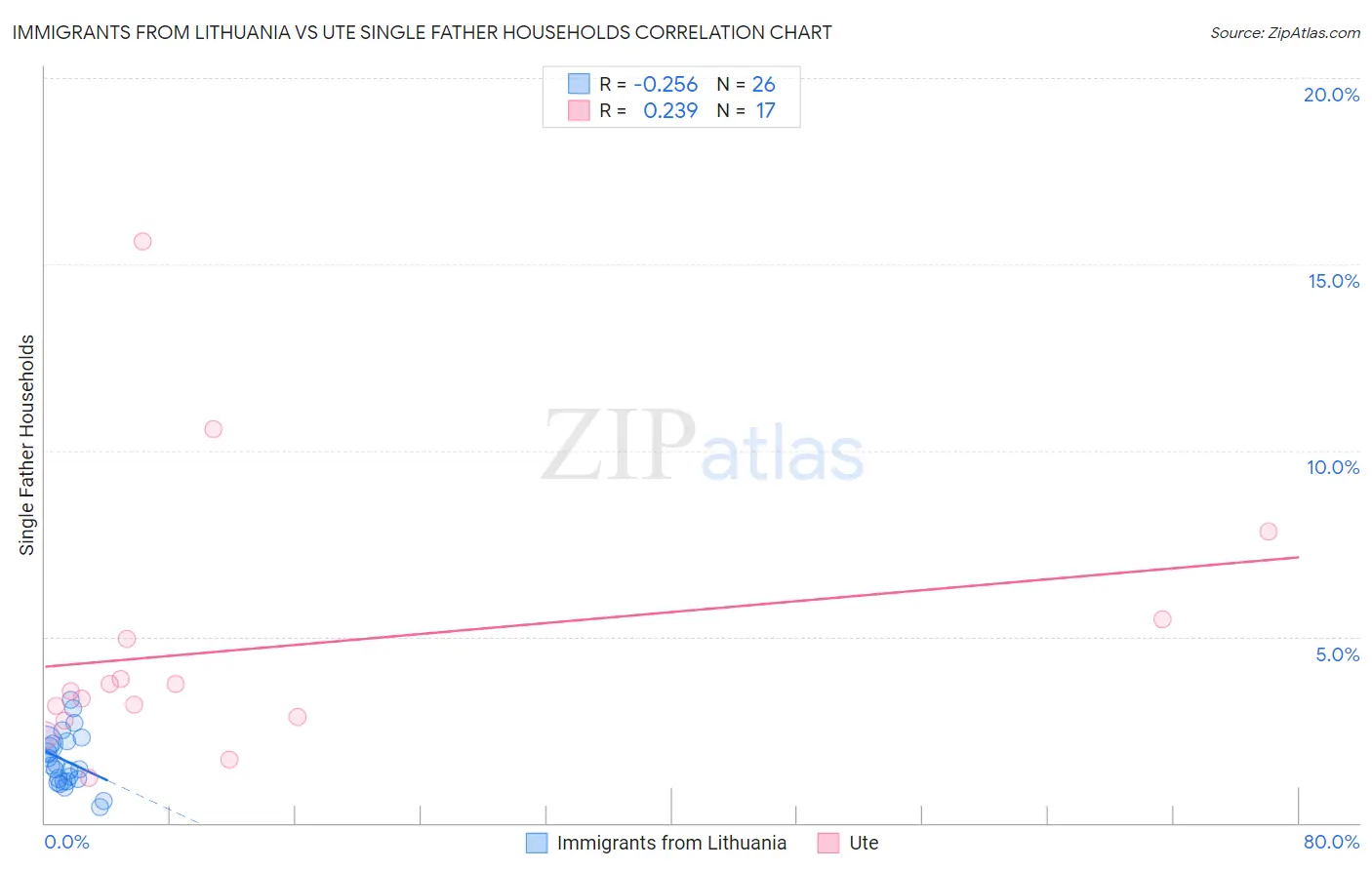Click the pink Ute legend swatch

click(828, 843)
